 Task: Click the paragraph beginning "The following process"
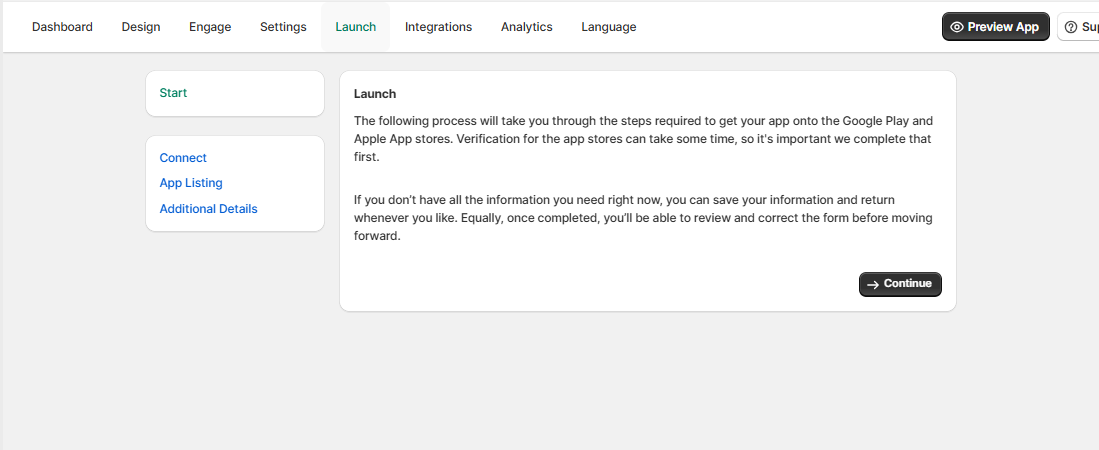[x=643, y=139]
